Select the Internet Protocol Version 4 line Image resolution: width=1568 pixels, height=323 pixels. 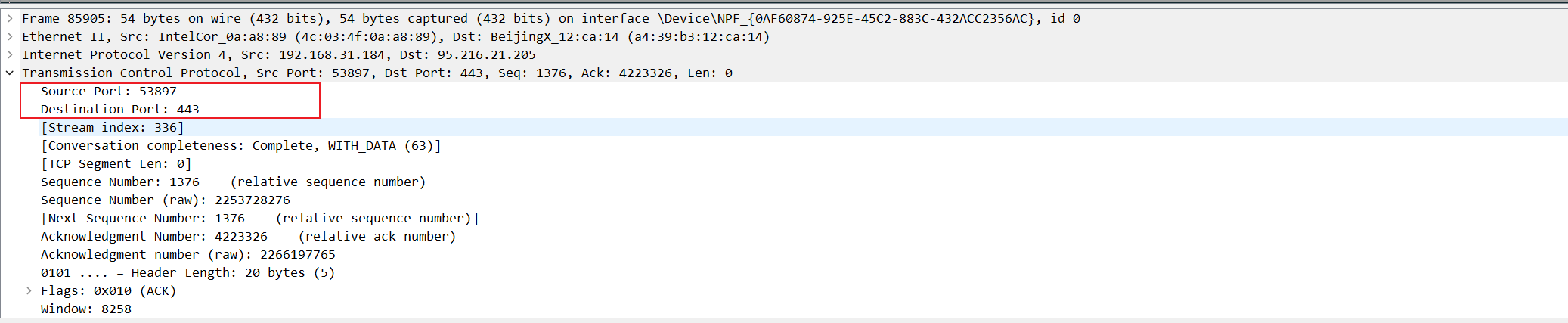pos(784,54)
